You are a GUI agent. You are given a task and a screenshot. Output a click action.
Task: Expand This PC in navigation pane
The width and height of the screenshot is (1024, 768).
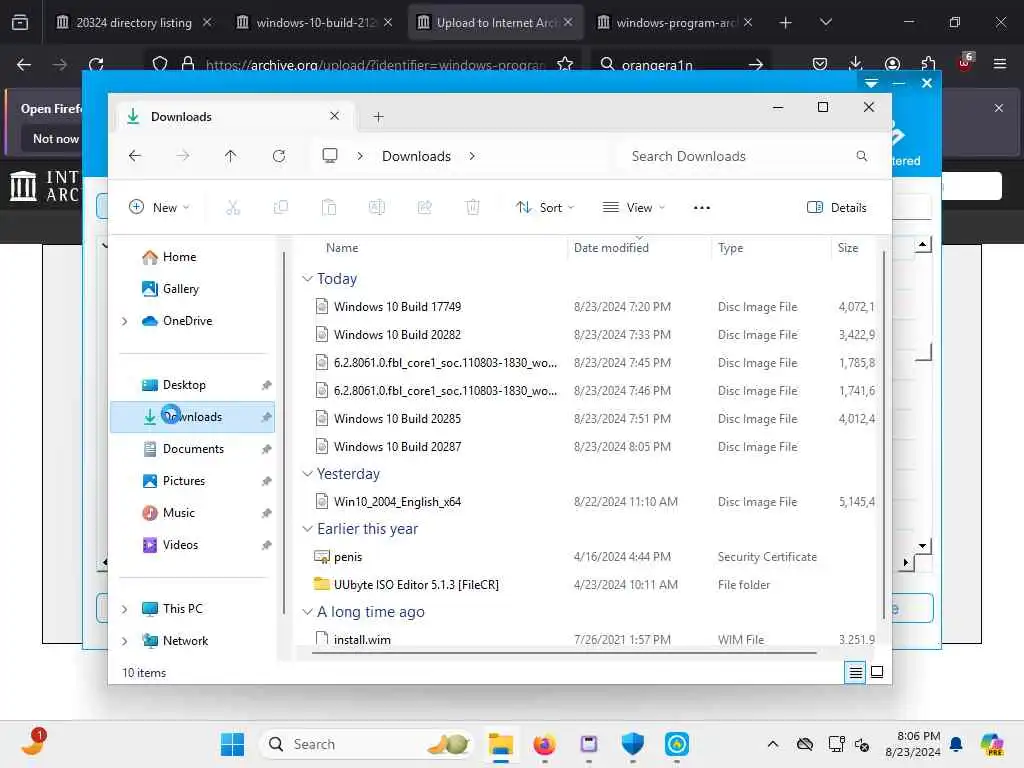[x=125, y=609]
